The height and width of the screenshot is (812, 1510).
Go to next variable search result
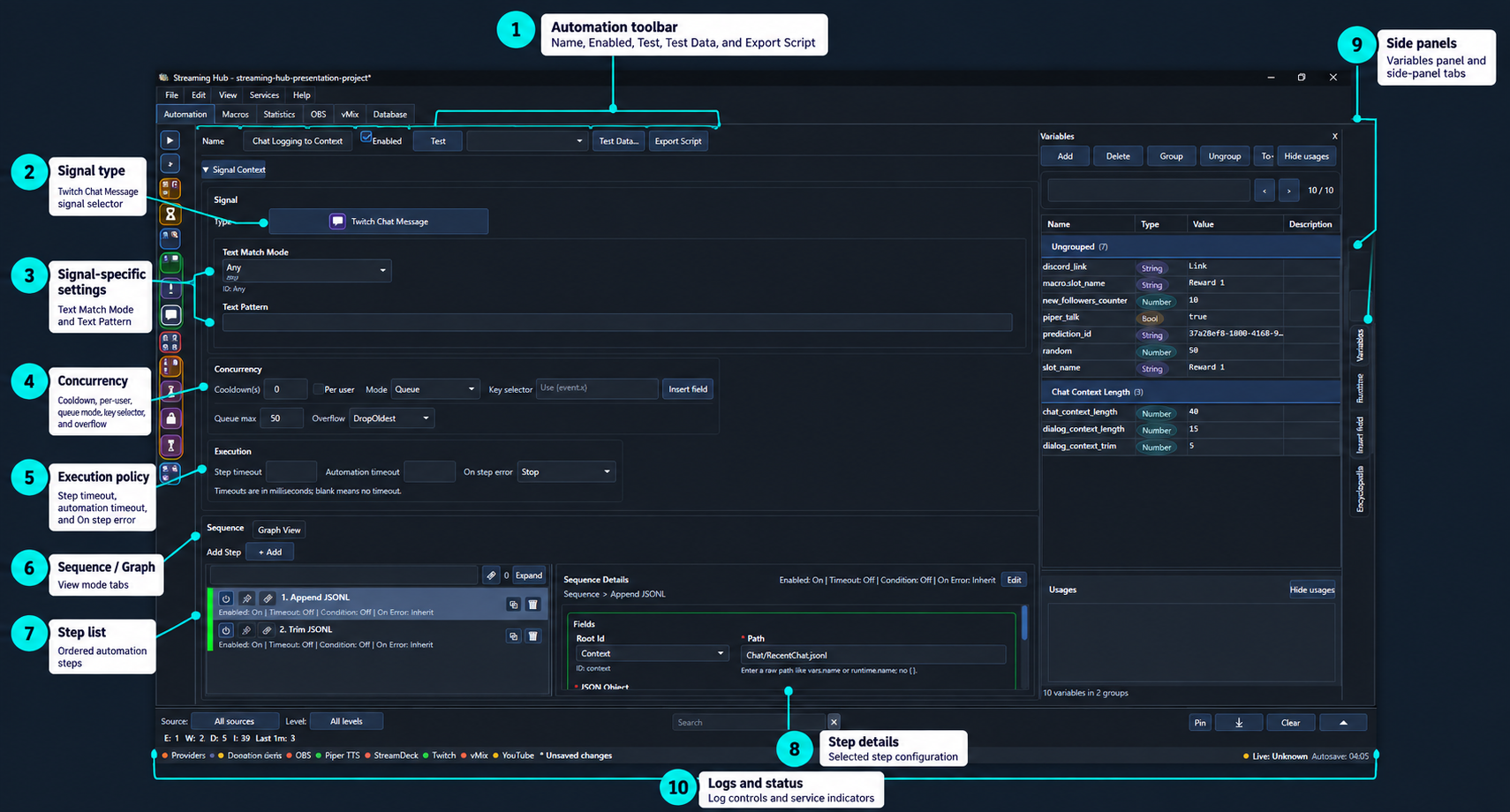tap(1289, 190)
